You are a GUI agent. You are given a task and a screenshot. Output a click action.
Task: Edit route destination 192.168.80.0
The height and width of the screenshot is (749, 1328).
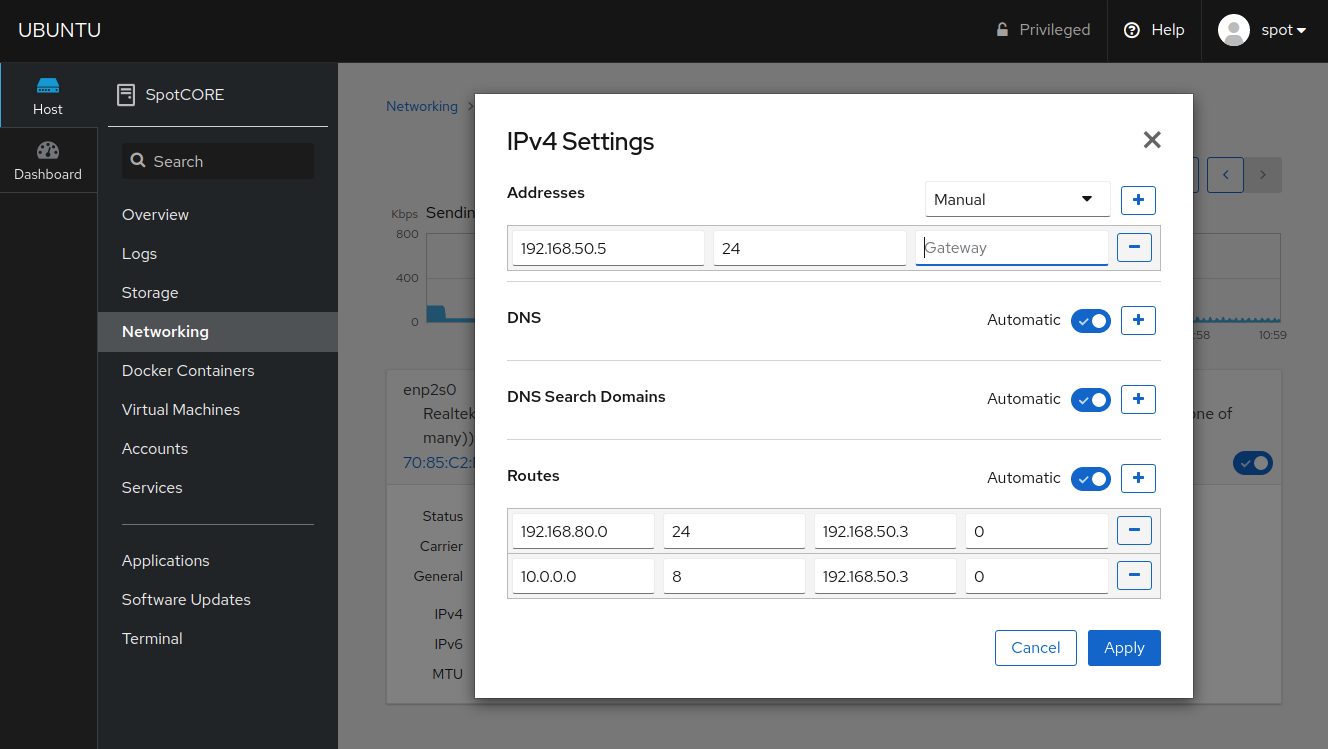[584, 532]
